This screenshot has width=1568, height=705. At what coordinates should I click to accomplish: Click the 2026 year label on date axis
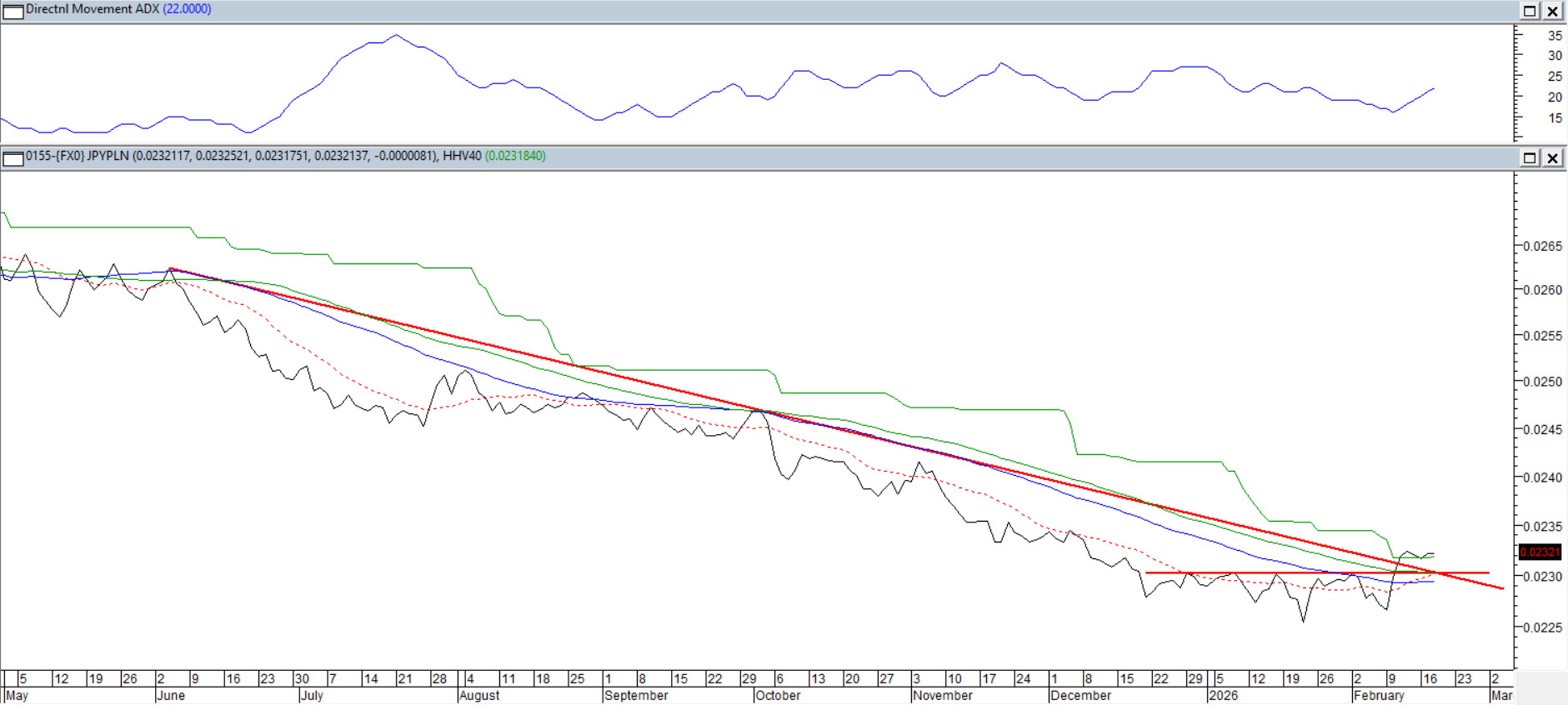(1223, 696)
